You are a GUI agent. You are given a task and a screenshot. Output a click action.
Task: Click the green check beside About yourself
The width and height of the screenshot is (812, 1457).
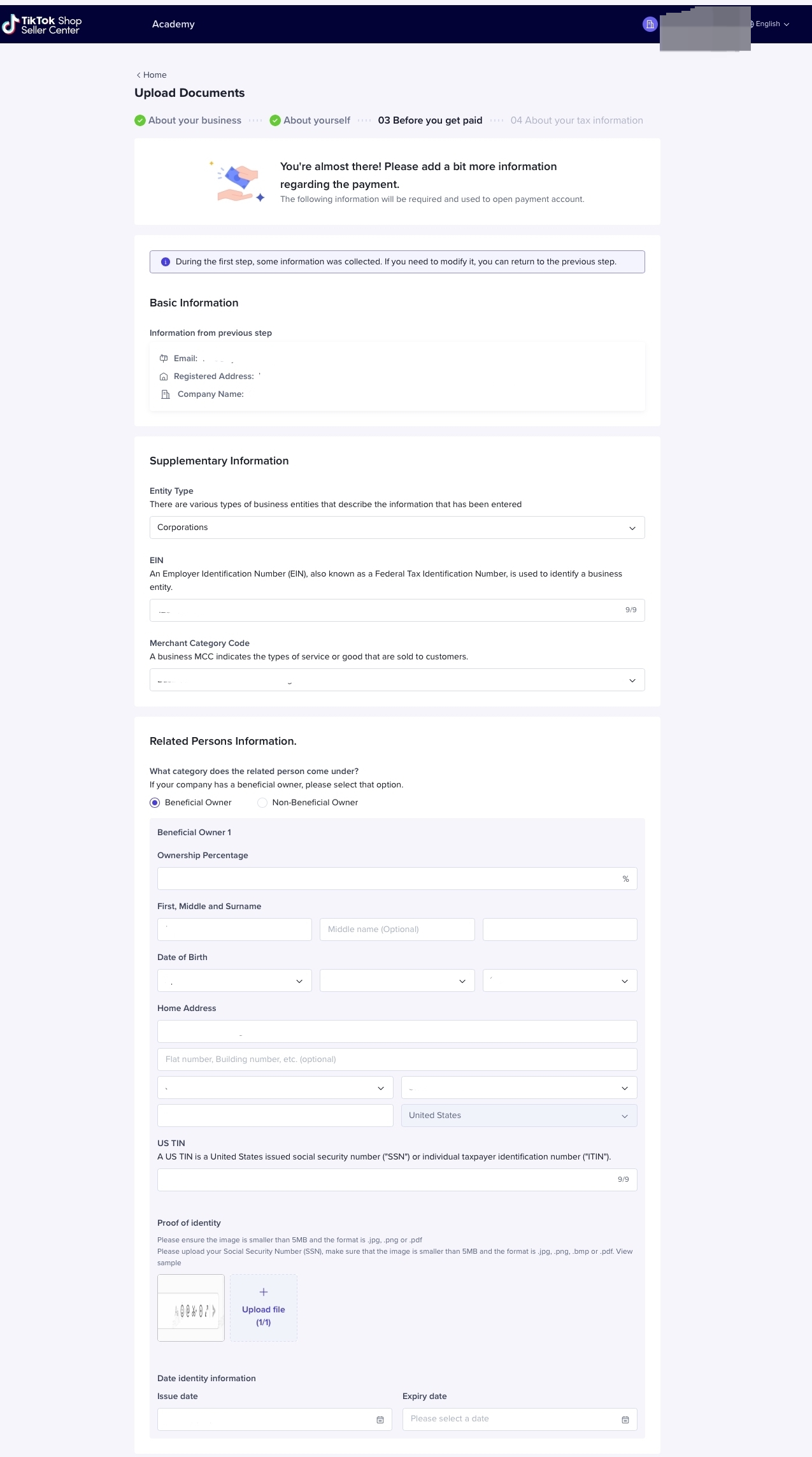[x=275, y=120]
